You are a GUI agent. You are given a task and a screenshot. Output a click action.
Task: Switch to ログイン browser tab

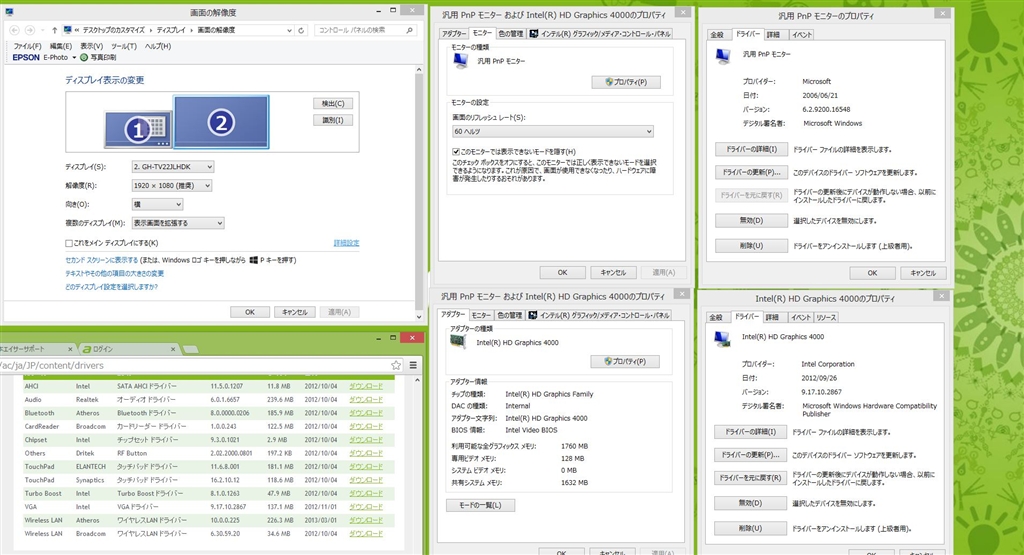(x=127, y=349)
